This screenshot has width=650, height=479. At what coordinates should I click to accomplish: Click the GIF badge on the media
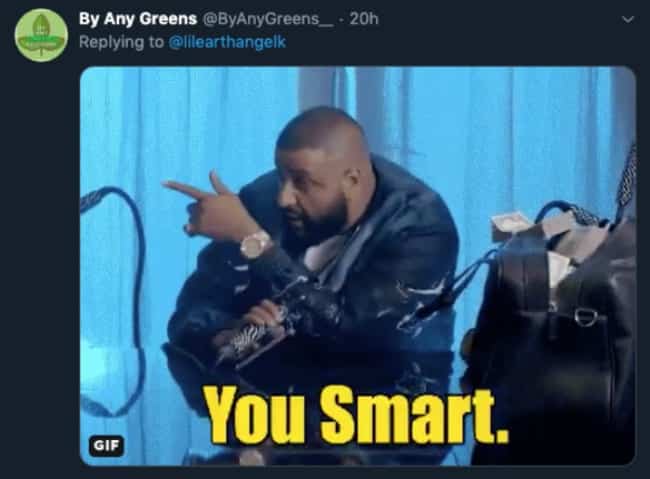coord(106,446)
